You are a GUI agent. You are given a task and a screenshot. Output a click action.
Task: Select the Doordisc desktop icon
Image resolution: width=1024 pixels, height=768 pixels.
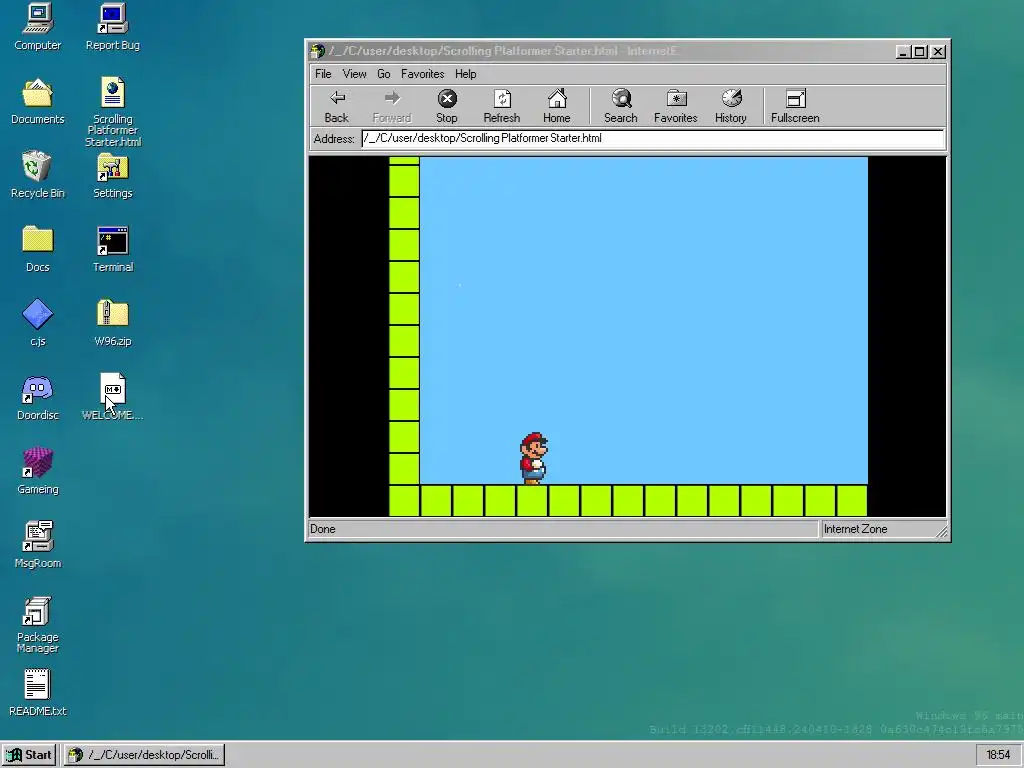tap(38, 397)
